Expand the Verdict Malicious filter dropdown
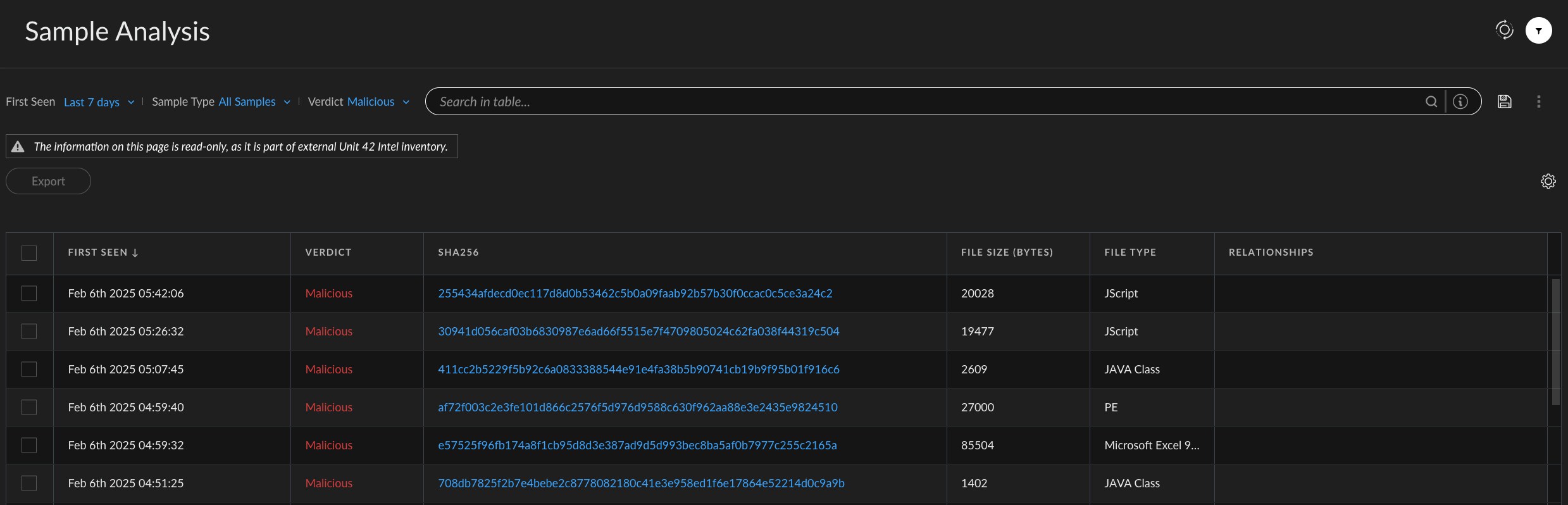This screenshot has height=505, width=1568. (x=378, y=102)
